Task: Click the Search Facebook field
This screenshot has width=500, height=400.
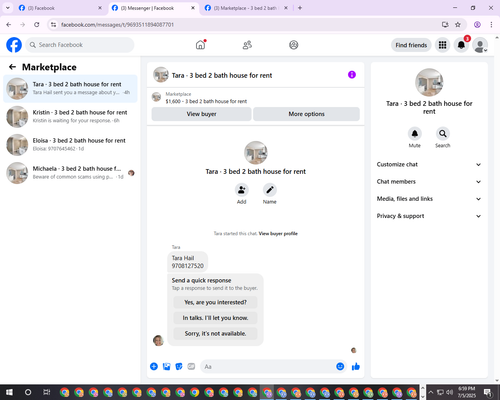Action: [80, 45]
